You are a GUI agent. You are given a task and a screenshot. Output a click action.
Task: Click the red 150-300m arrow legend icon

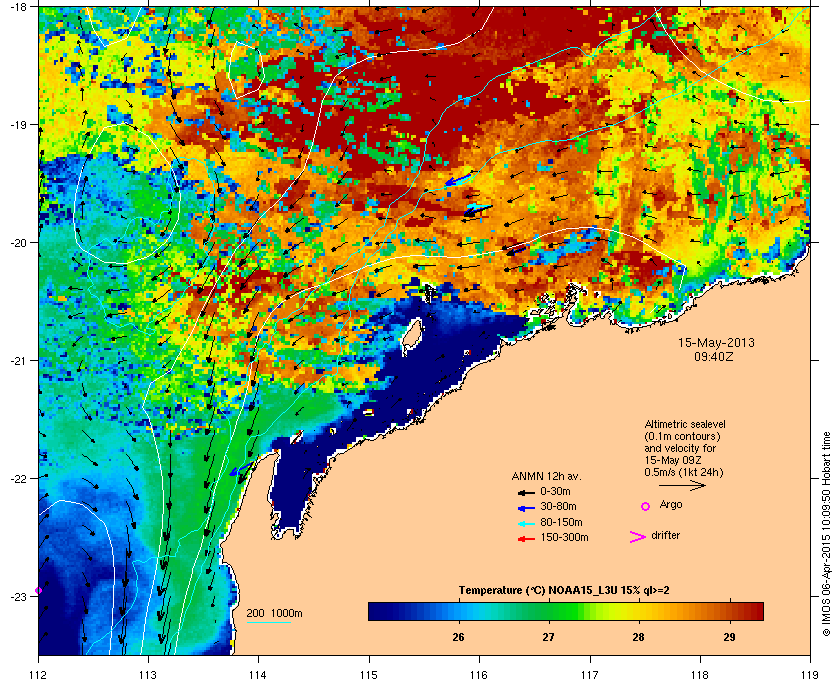[x=526, y=539]
